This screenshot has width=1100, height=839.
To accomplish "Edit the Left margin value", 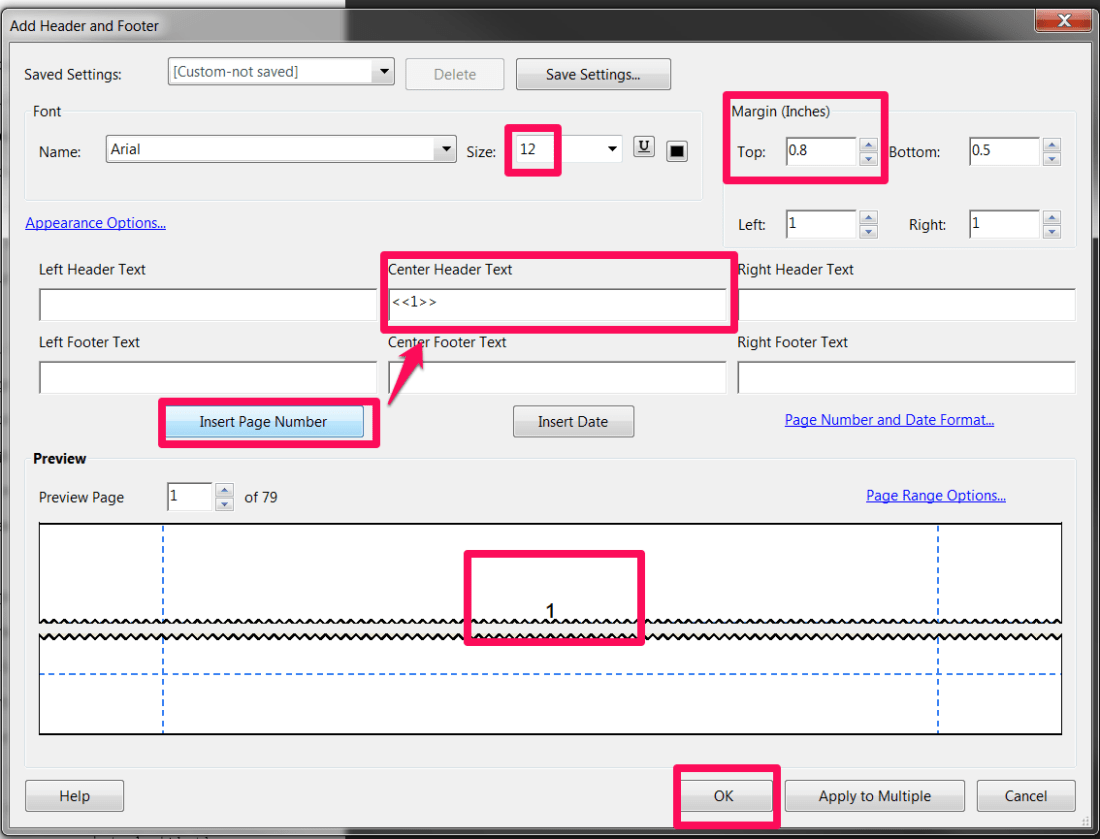I will point(820,223).
